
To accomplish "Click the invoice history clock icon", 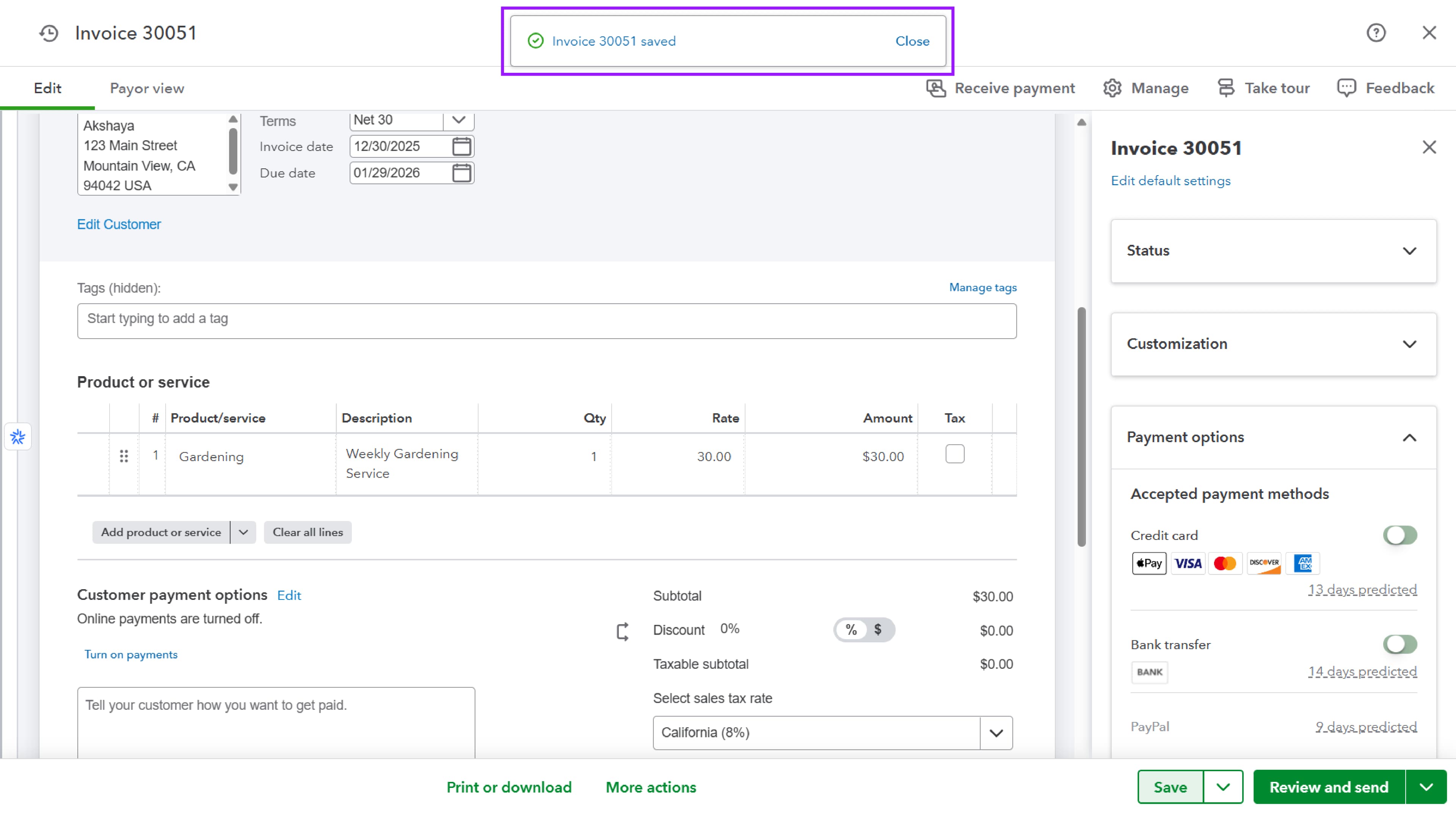I will point(49,33).
